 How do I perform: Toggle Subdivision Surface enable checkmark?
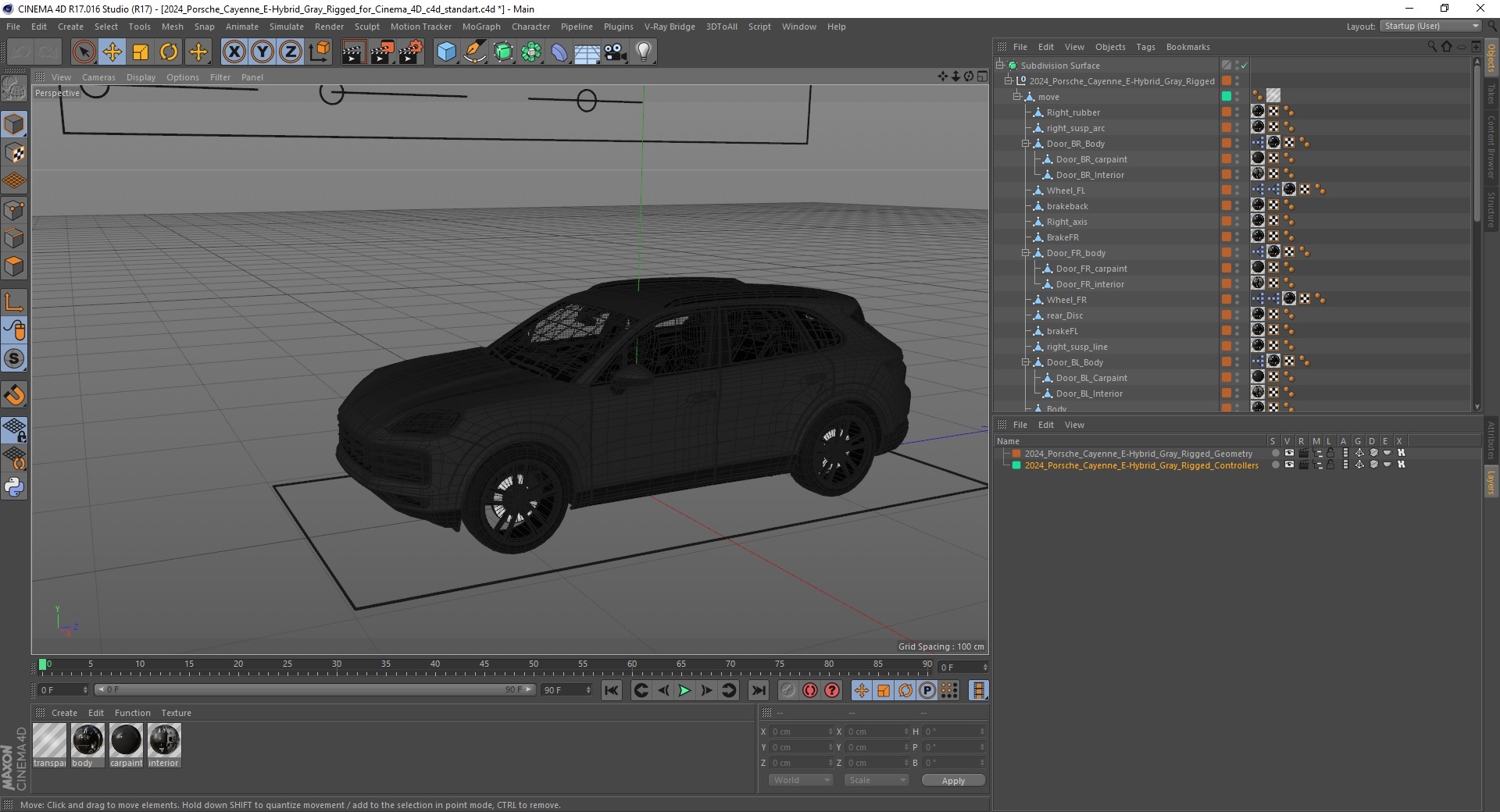[x=1244, y=66]
